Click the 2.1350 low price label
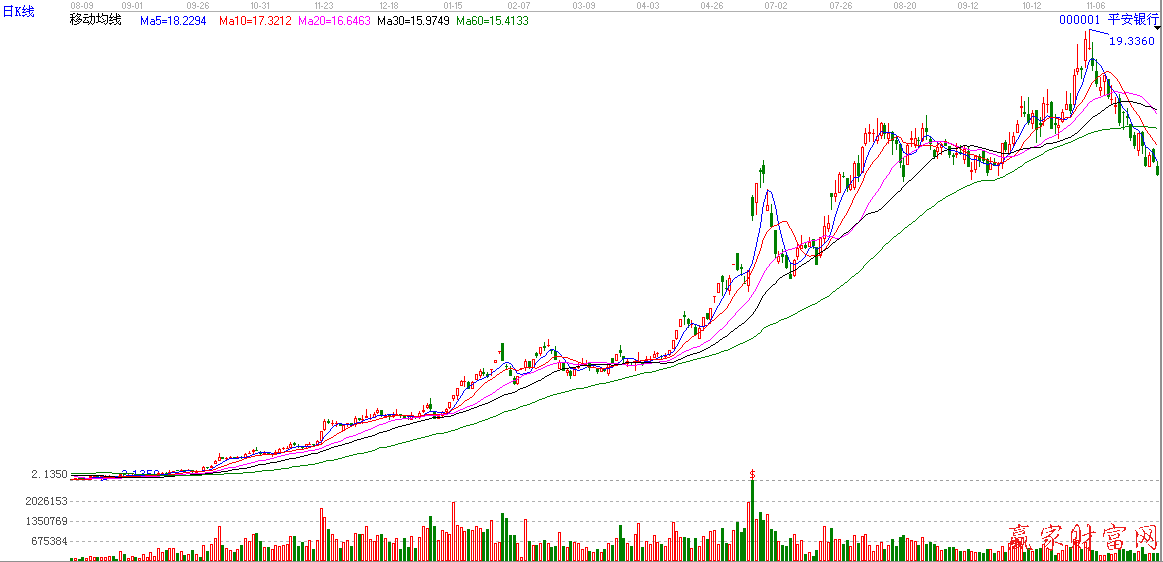Screen dimensions: 1163x562 pos(49,474)
